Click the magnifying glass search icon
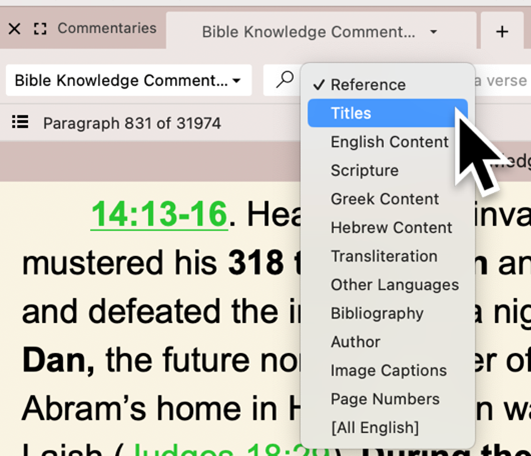This screenshot has width=531, height=456. [284, 80]
